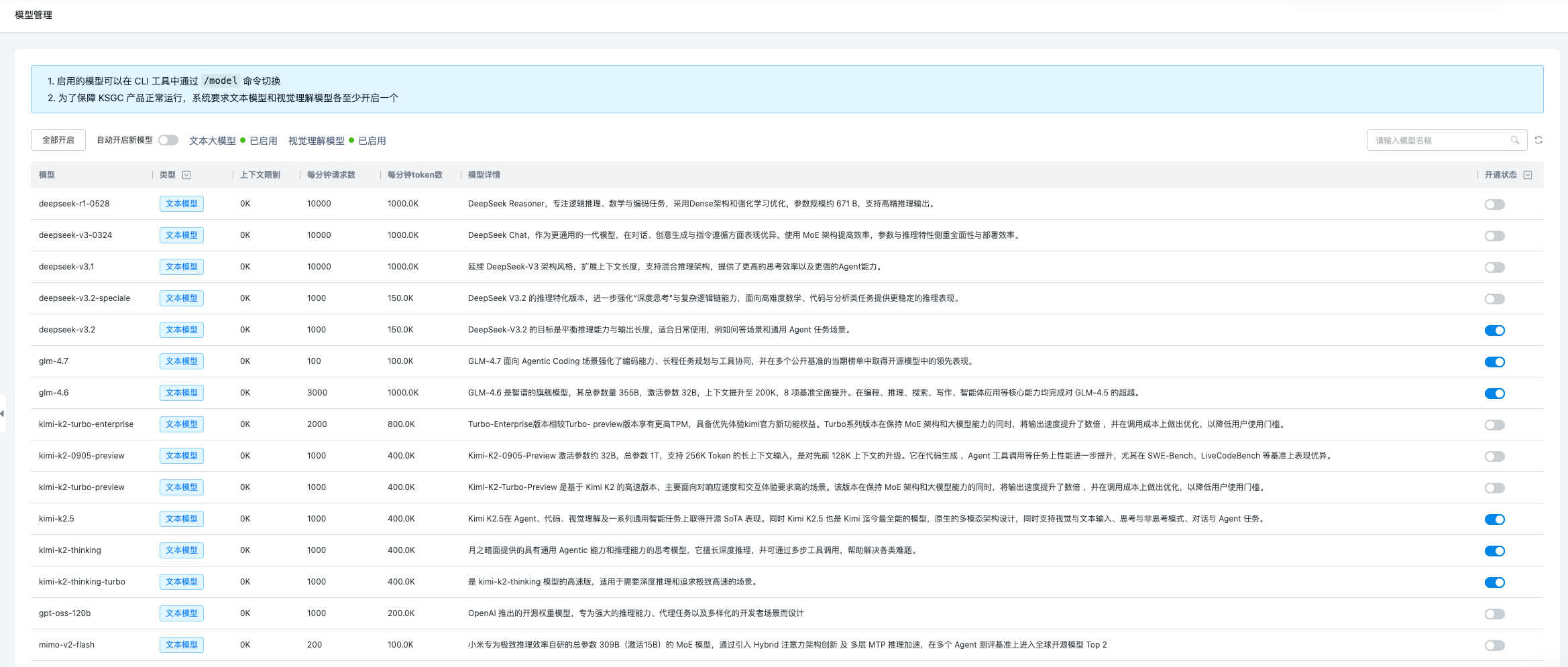Enable the gpt-oss-120b model switch
The width and height of the screenshot is (1568, 667).
1495,614
